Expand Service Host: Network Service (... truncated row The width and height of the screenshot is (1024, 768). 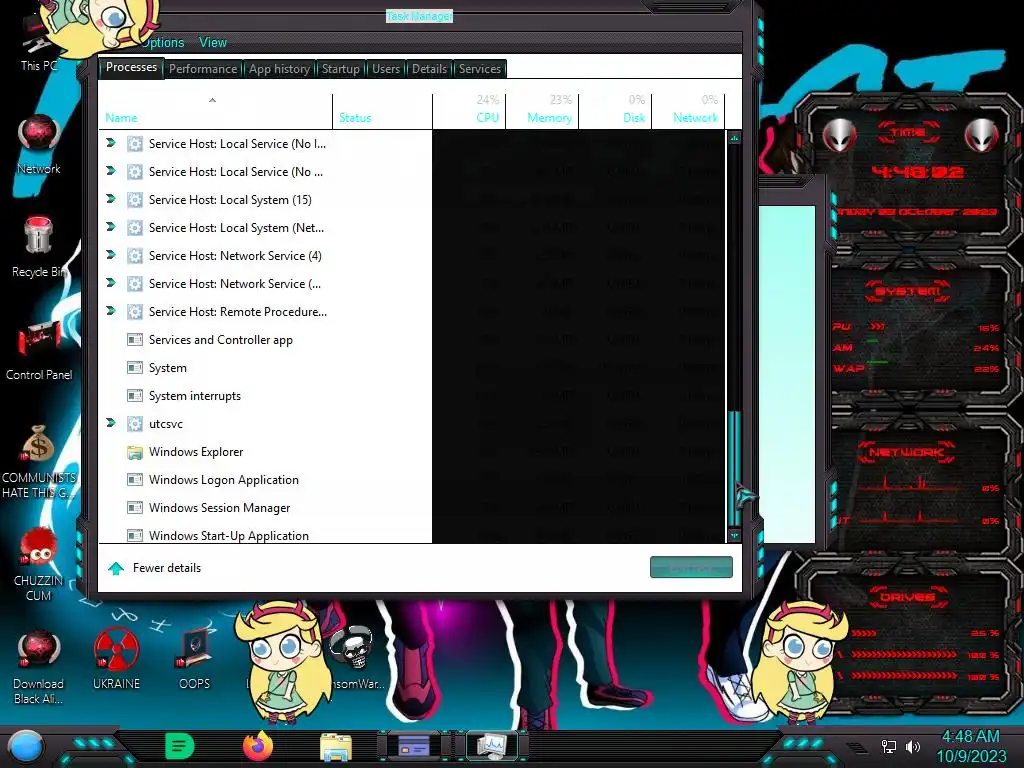(x=111, y=283)
